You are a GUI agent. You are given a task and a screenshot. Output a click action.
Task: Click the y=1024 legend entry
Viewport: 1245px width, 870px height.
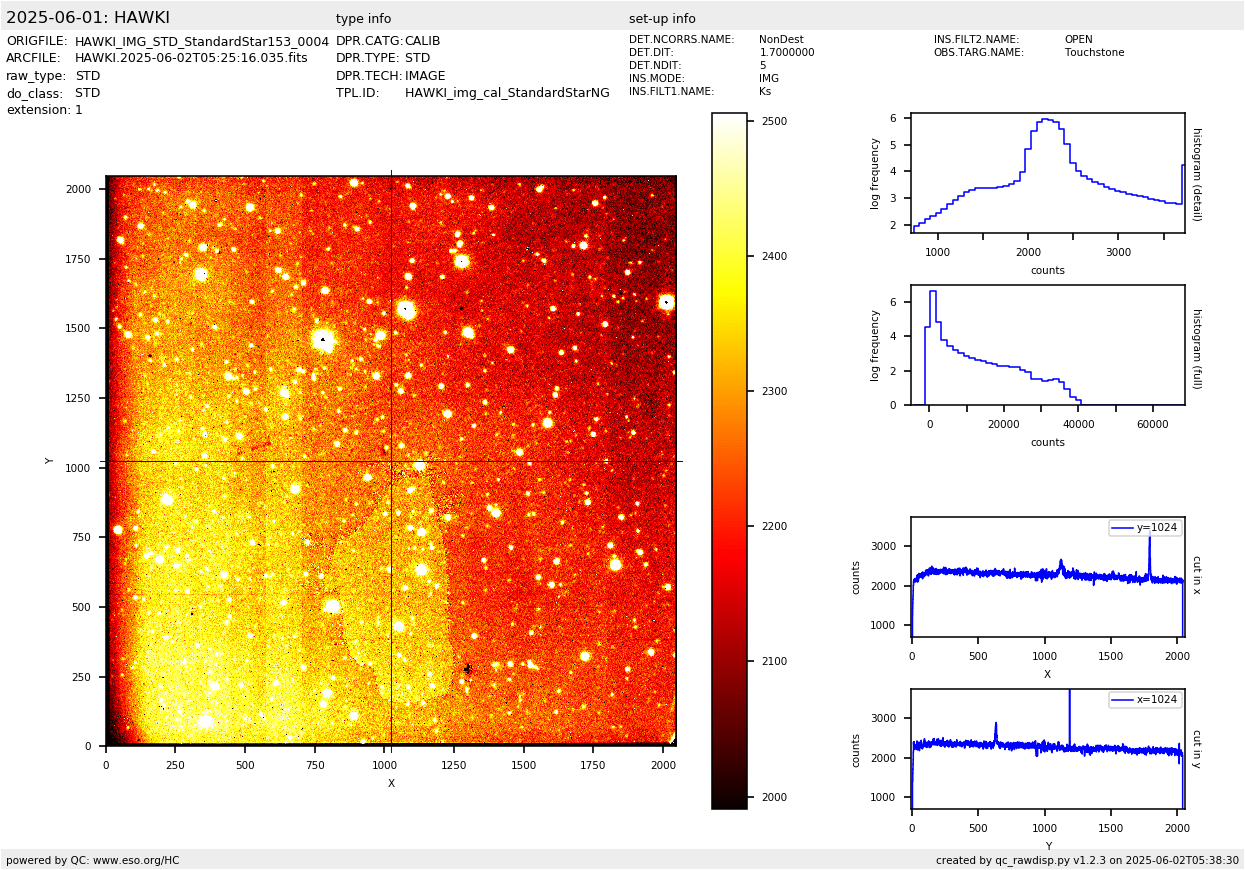pos(1145,528)
